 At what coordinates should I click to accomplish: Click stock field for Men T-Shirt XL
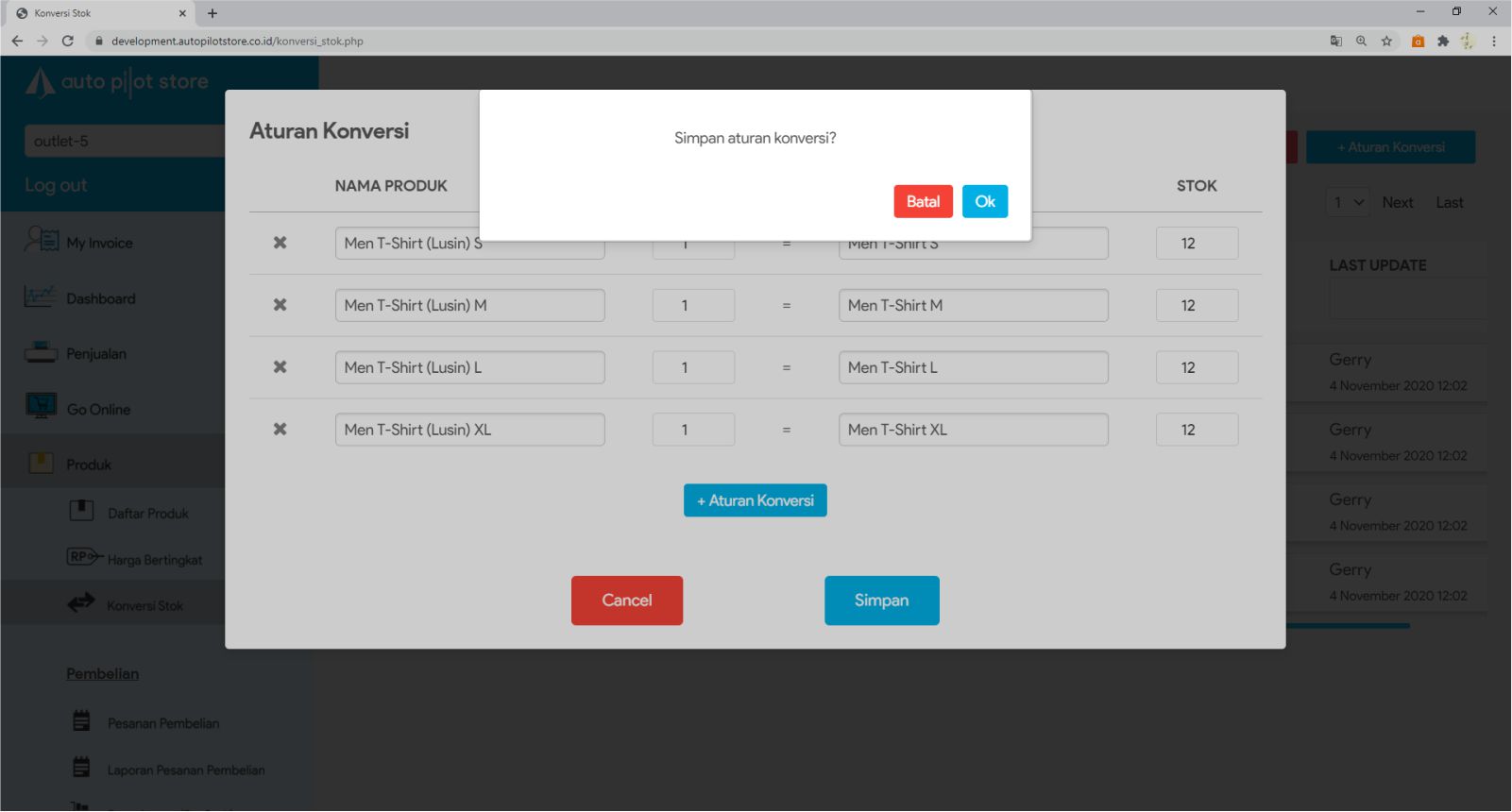(1196, 430)
